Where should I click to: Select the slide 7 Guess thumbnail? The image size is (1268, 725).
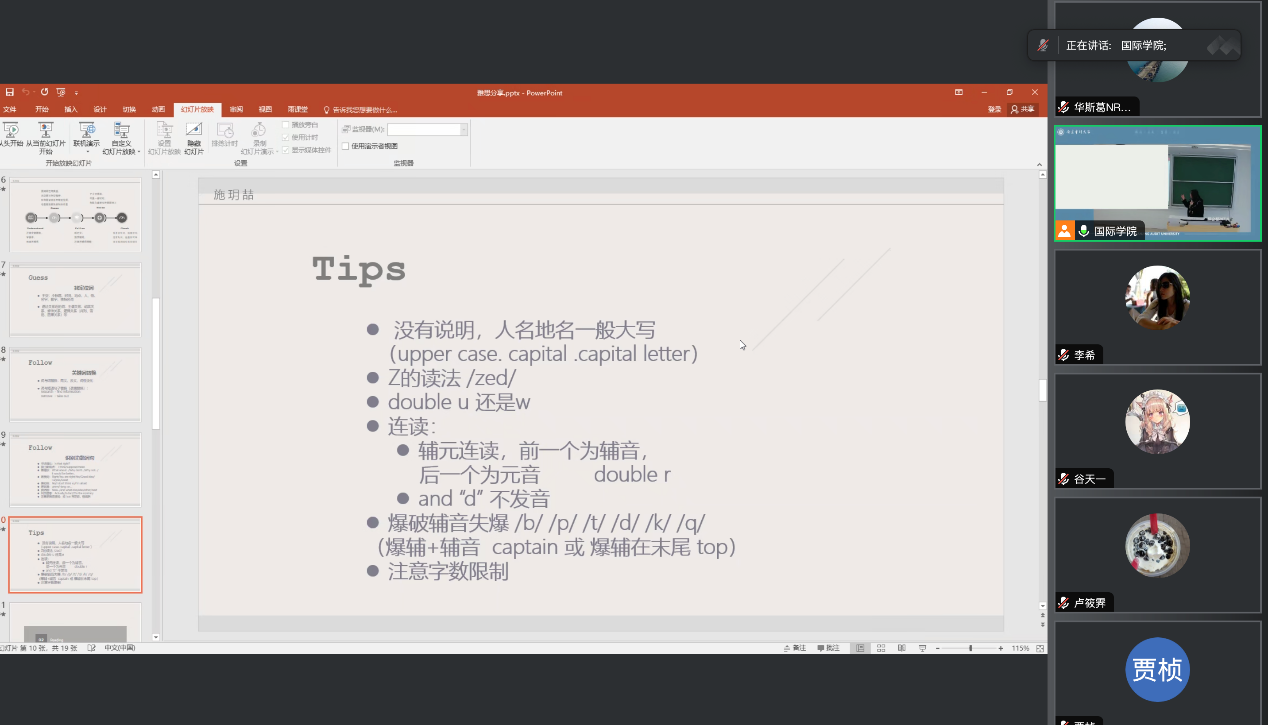click(75, 300)
